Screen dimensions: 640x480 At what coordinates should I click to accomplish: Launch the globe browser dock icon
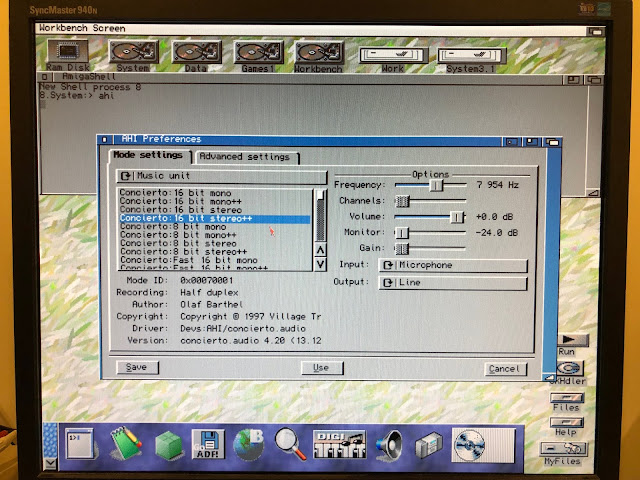coord(249,444)
